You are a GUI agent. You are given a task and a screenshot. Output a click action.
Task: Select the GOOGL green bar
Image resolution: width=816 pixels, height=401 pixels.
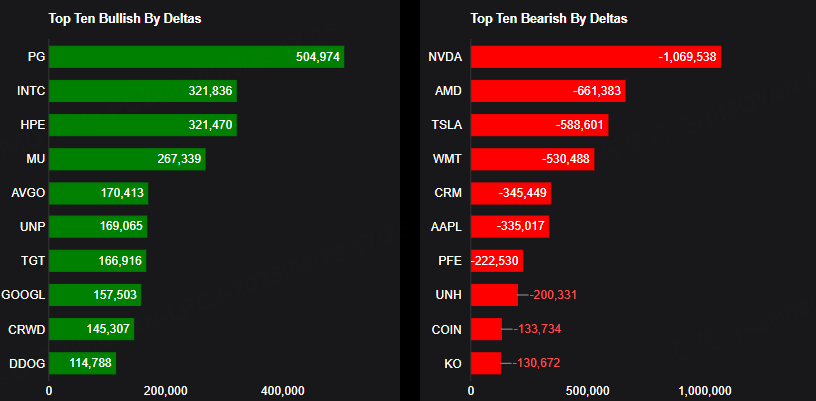(x=95, y=295)
